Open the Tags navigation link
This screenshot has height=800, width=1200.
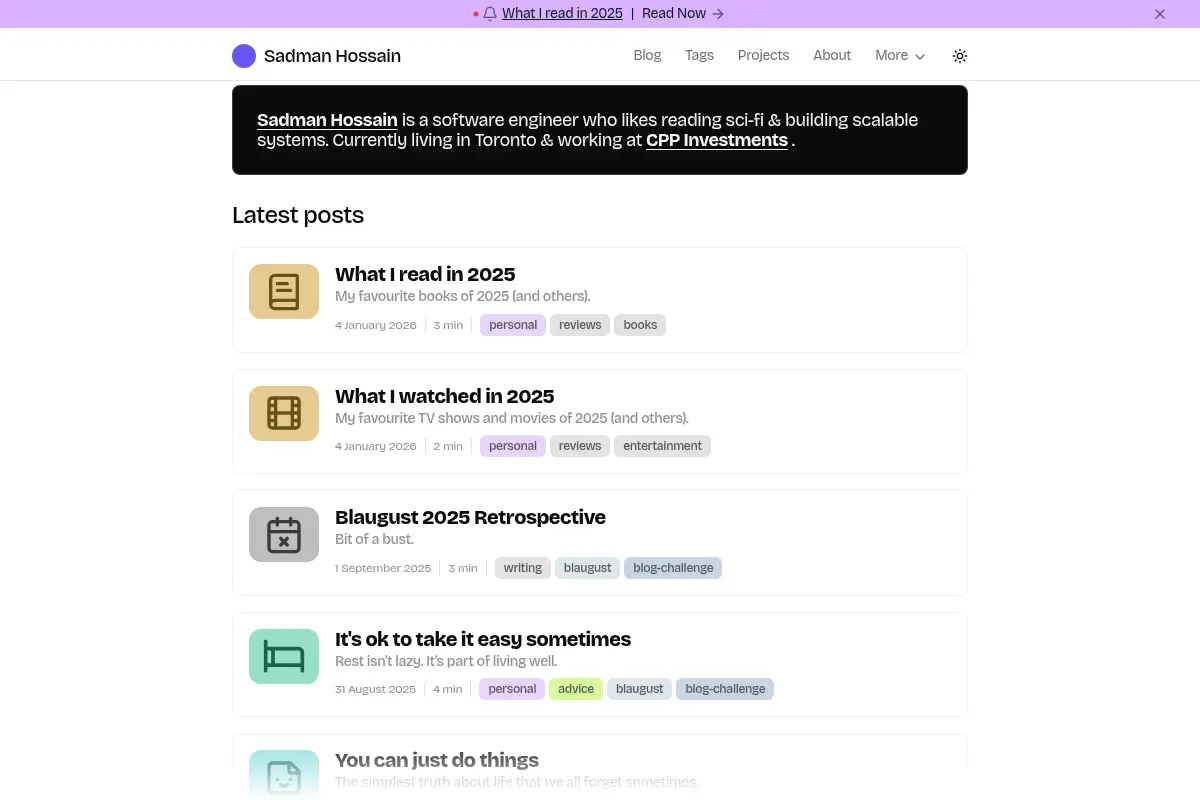[x=699, y=56]
